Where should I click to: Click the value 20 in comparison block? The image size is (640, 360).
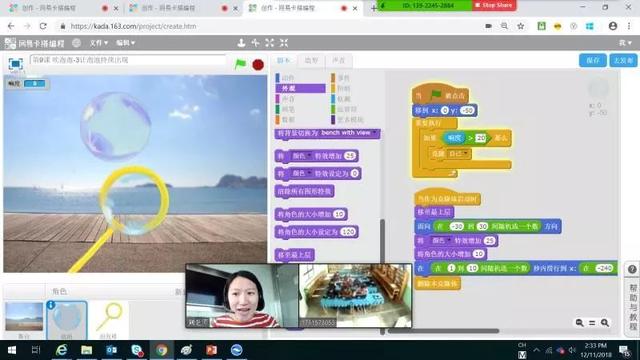(x=481, y=138)
